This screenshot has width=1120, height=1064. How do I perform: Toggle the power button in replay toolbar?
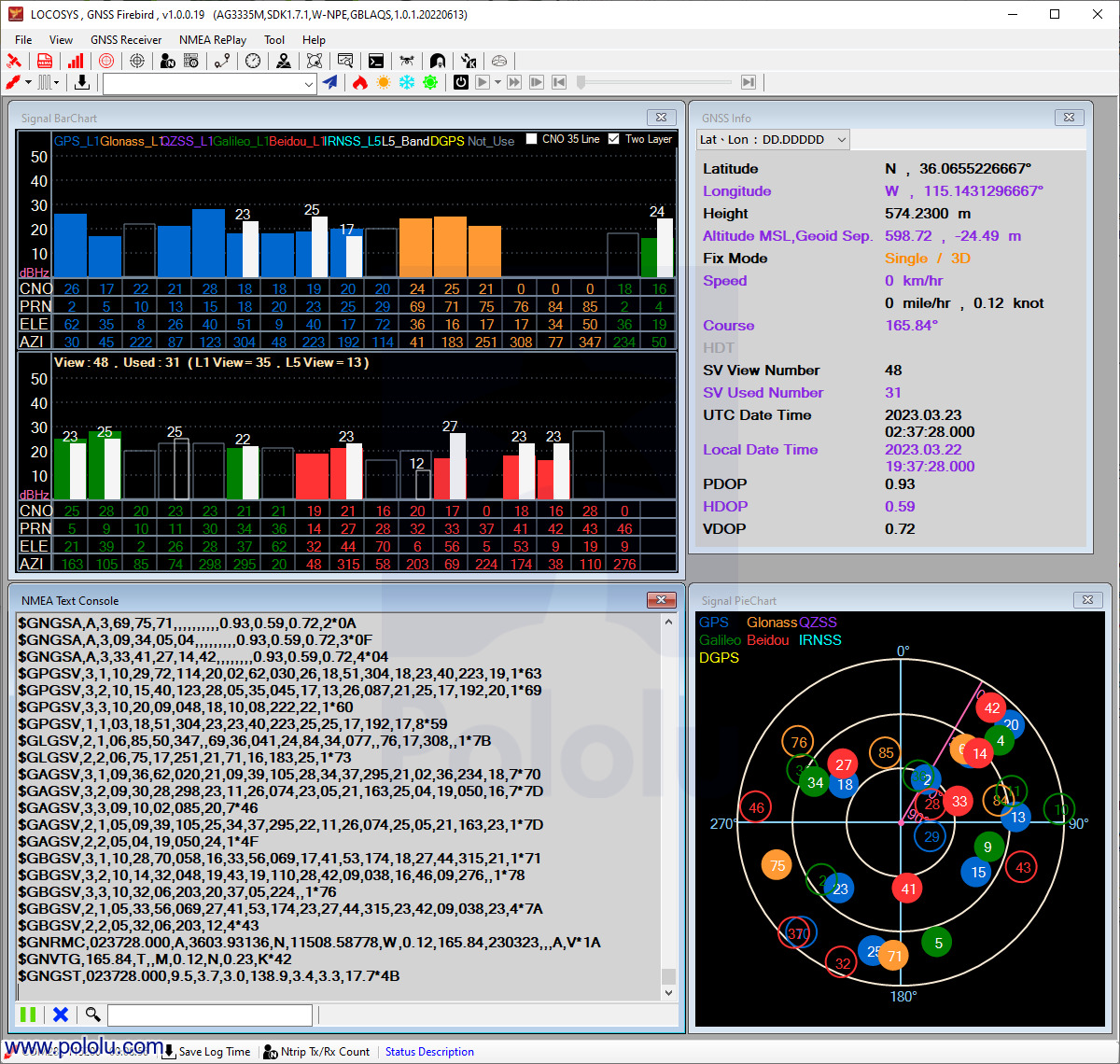click(x=461, y=83)
